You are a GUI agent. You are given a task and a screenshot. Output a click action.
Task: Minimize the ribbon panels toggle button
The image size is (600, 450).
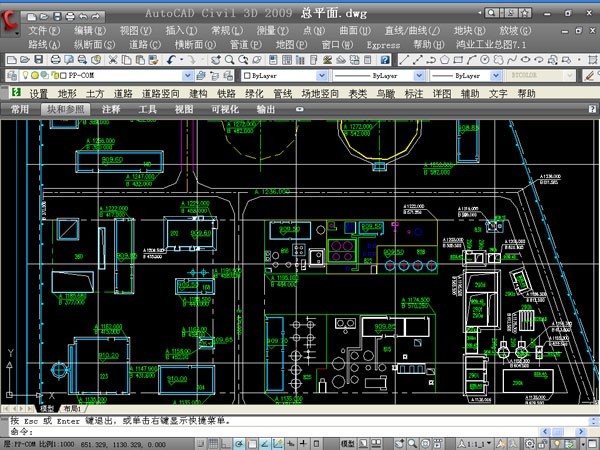pyautogui.click(x=300, y=109)
